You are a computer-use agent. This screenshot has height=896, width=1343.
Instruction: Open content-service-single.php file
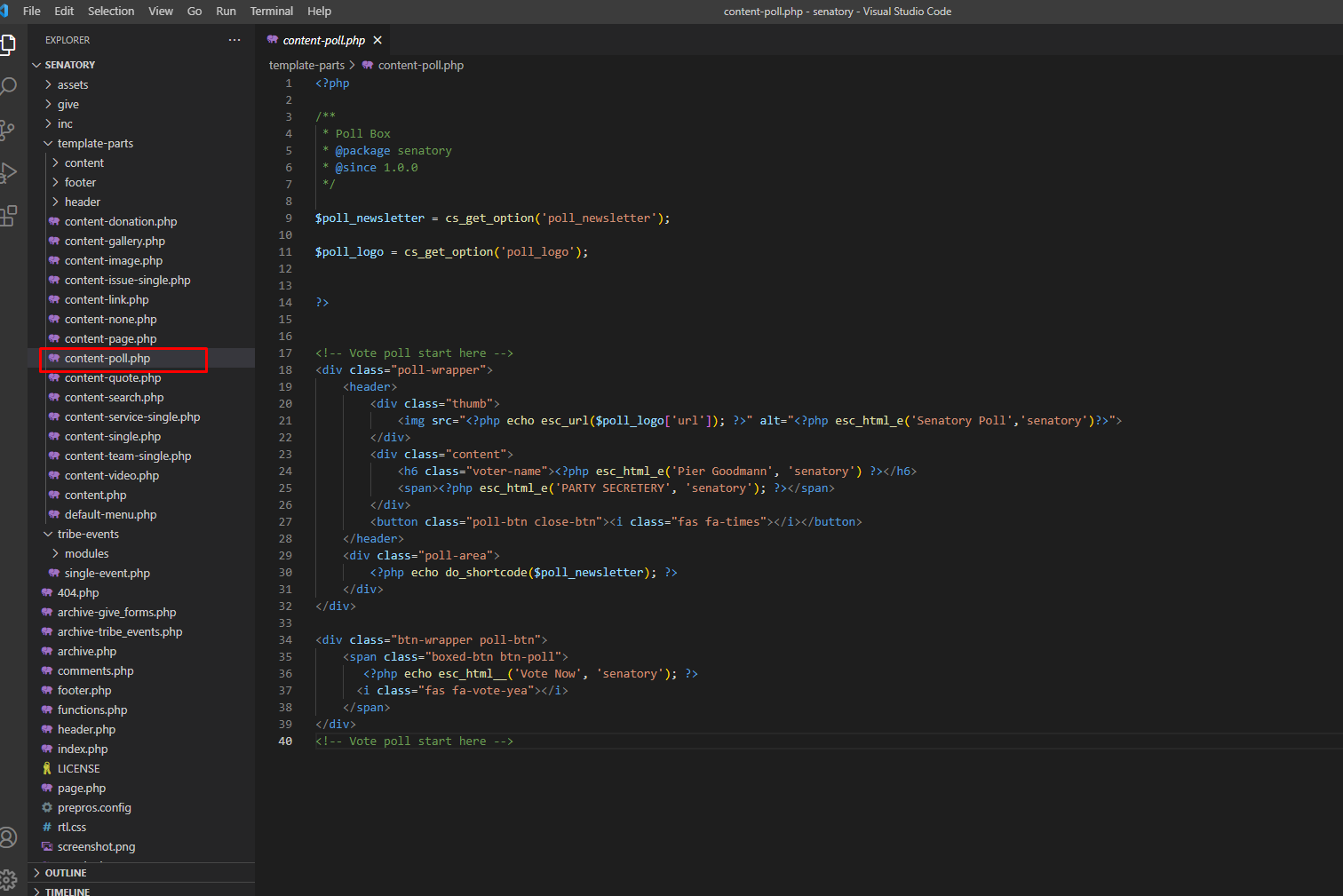(141, 416)
